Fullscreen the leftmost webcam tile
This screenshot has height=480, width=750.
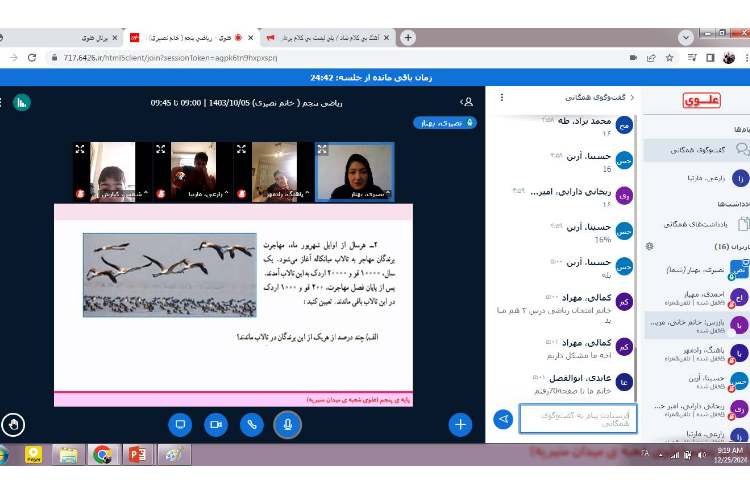(x=80, y=149)
